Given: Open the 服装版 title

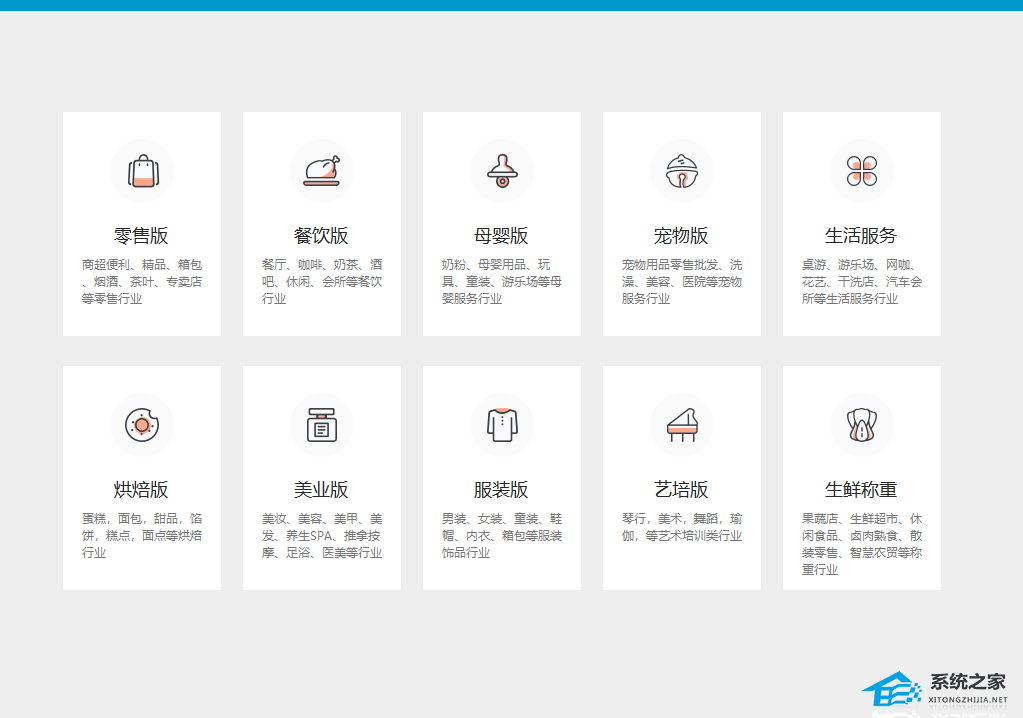Looking at the screenshot, I should [501, 489].
